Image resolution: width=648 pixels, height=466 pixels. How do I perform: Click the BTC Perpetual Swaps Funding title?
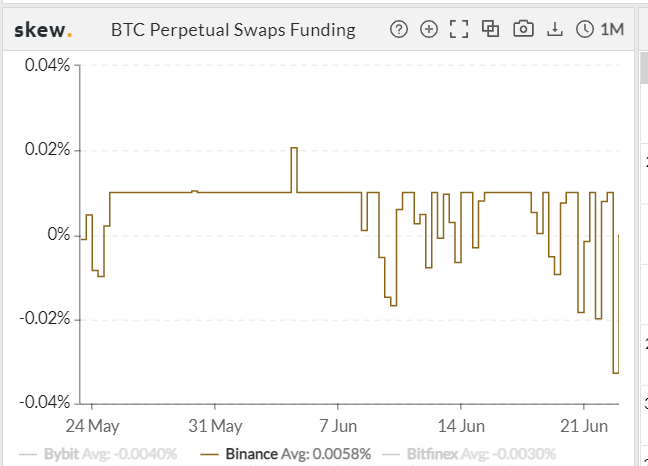(x=233, y=29)
